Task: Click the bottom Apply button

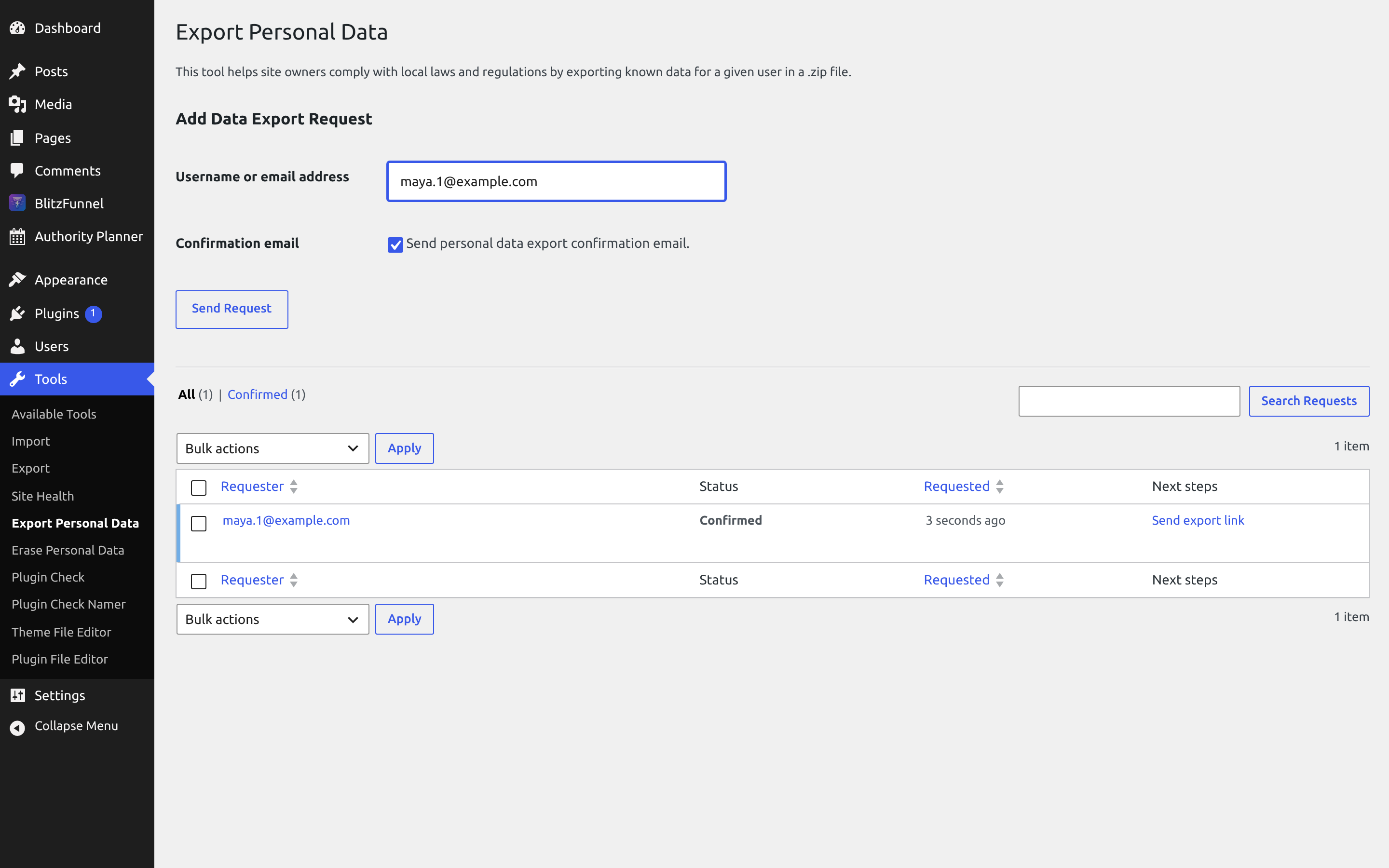Action: click(x=404, y=619)
